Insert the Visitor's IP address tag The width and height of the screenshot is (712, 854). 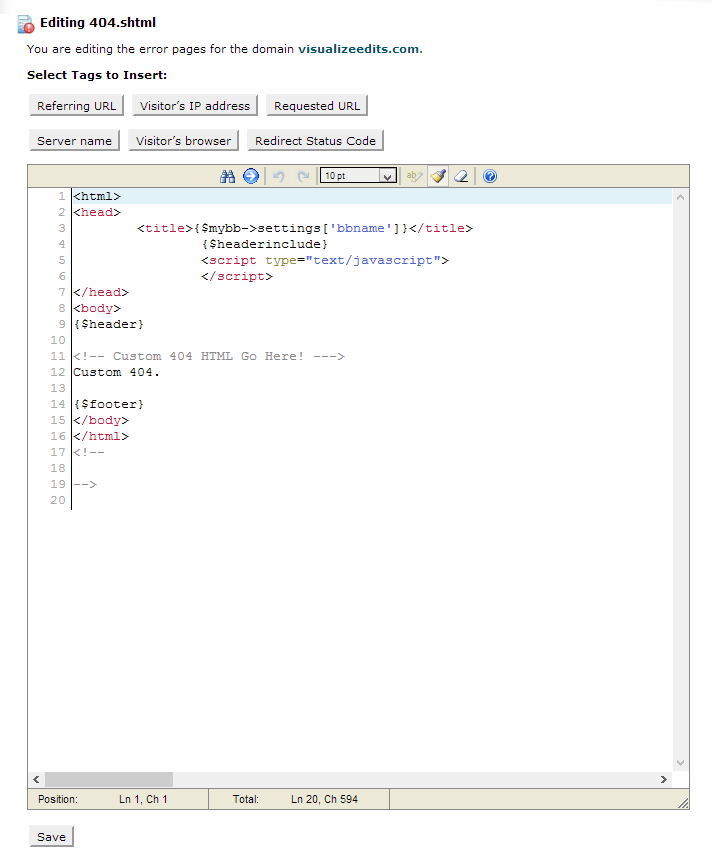coord(194,106)
